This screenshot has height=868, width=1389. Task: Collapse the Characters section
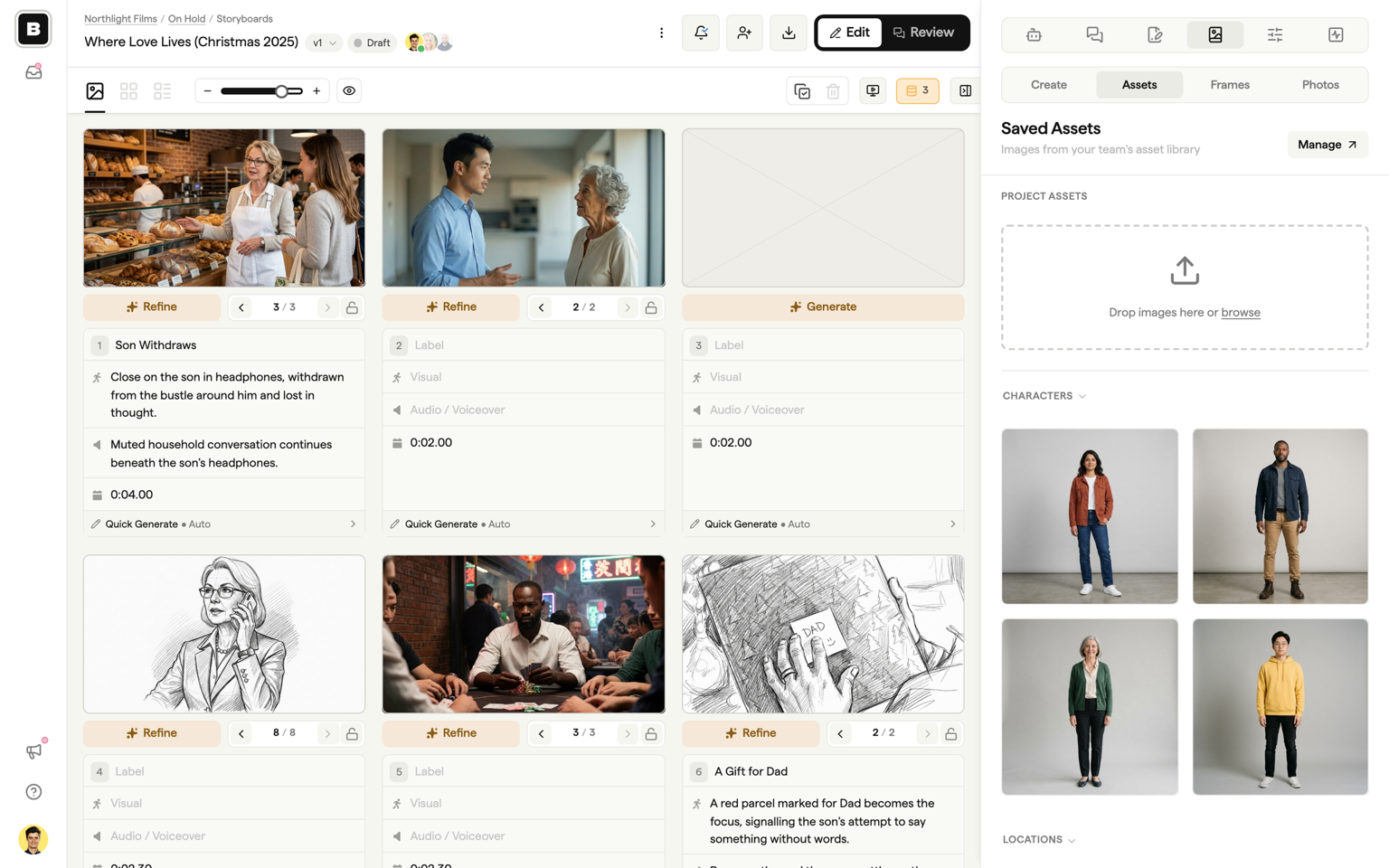coord(1044,396)
